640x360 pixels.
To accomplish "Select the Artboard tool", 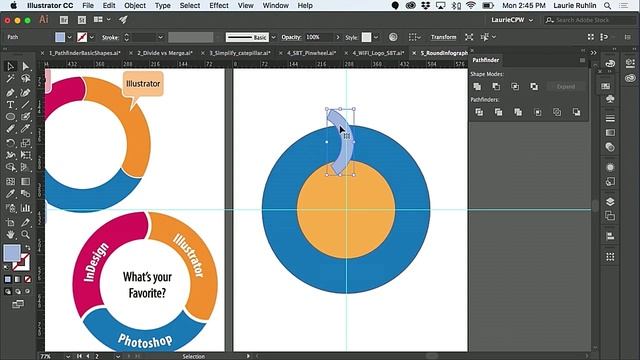I will pos(11,222).
